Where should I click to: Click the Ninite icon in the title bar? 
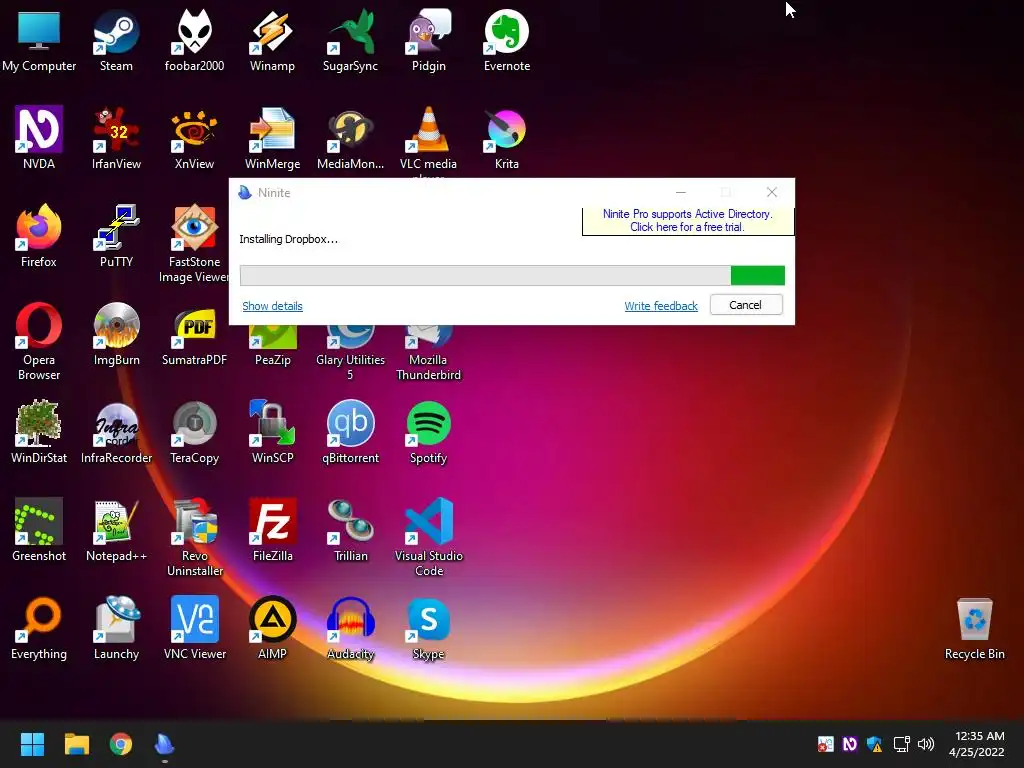tap(245, 192)
